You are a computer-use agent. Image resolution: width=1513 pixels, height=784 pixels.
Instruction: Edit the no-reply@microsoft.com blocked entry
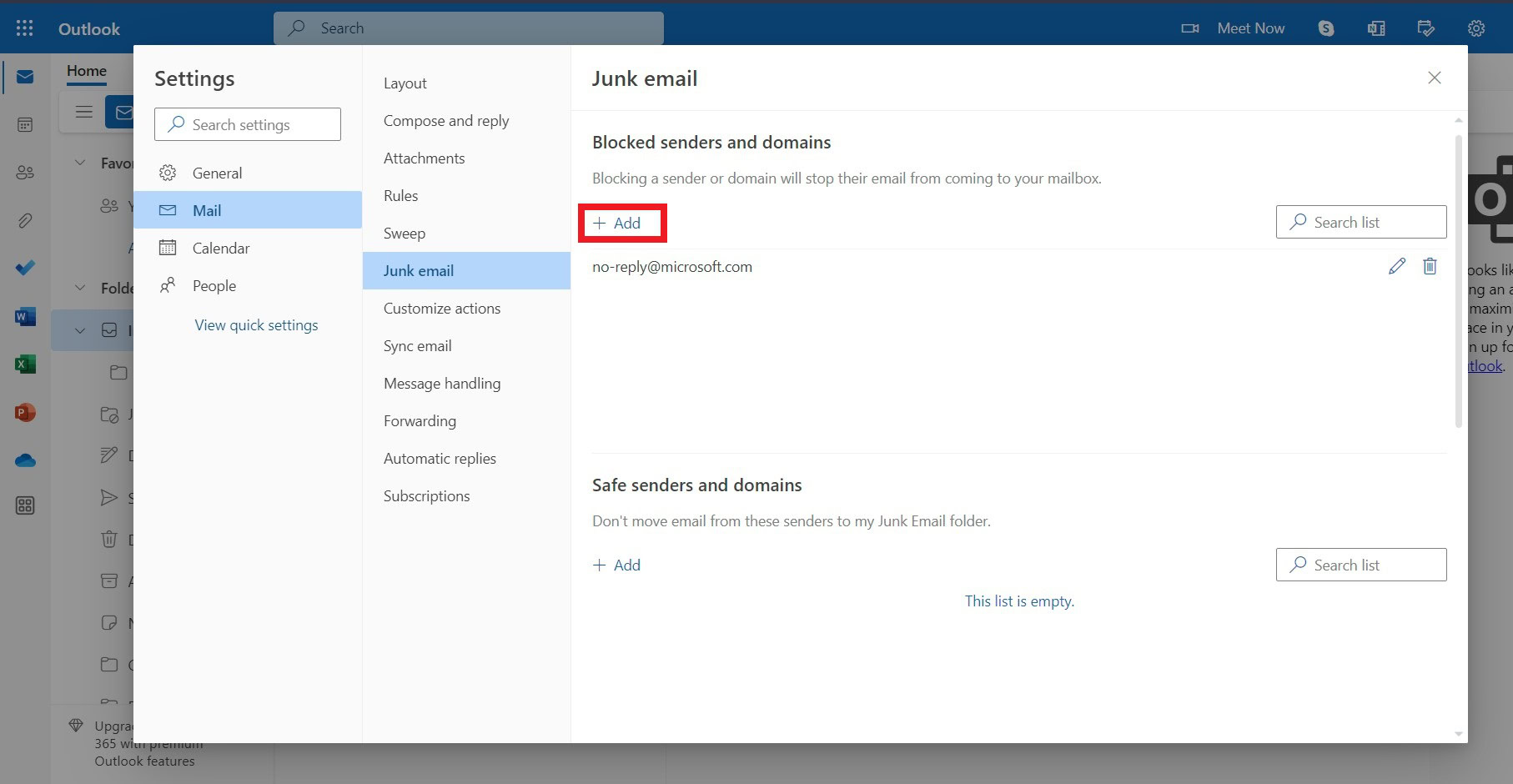(1397, 266)
